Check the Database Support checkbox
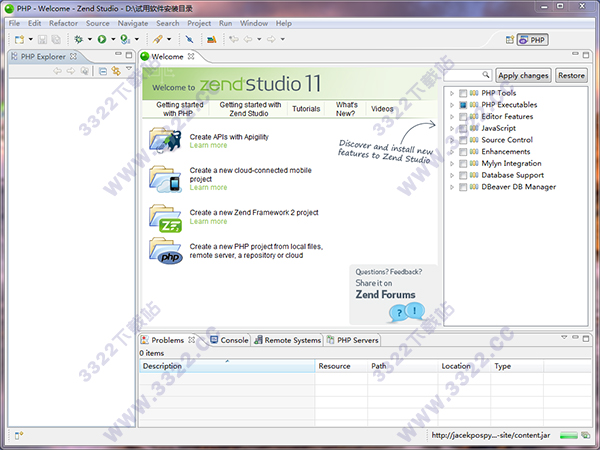The image size is (600, 450). pos(463,175)
